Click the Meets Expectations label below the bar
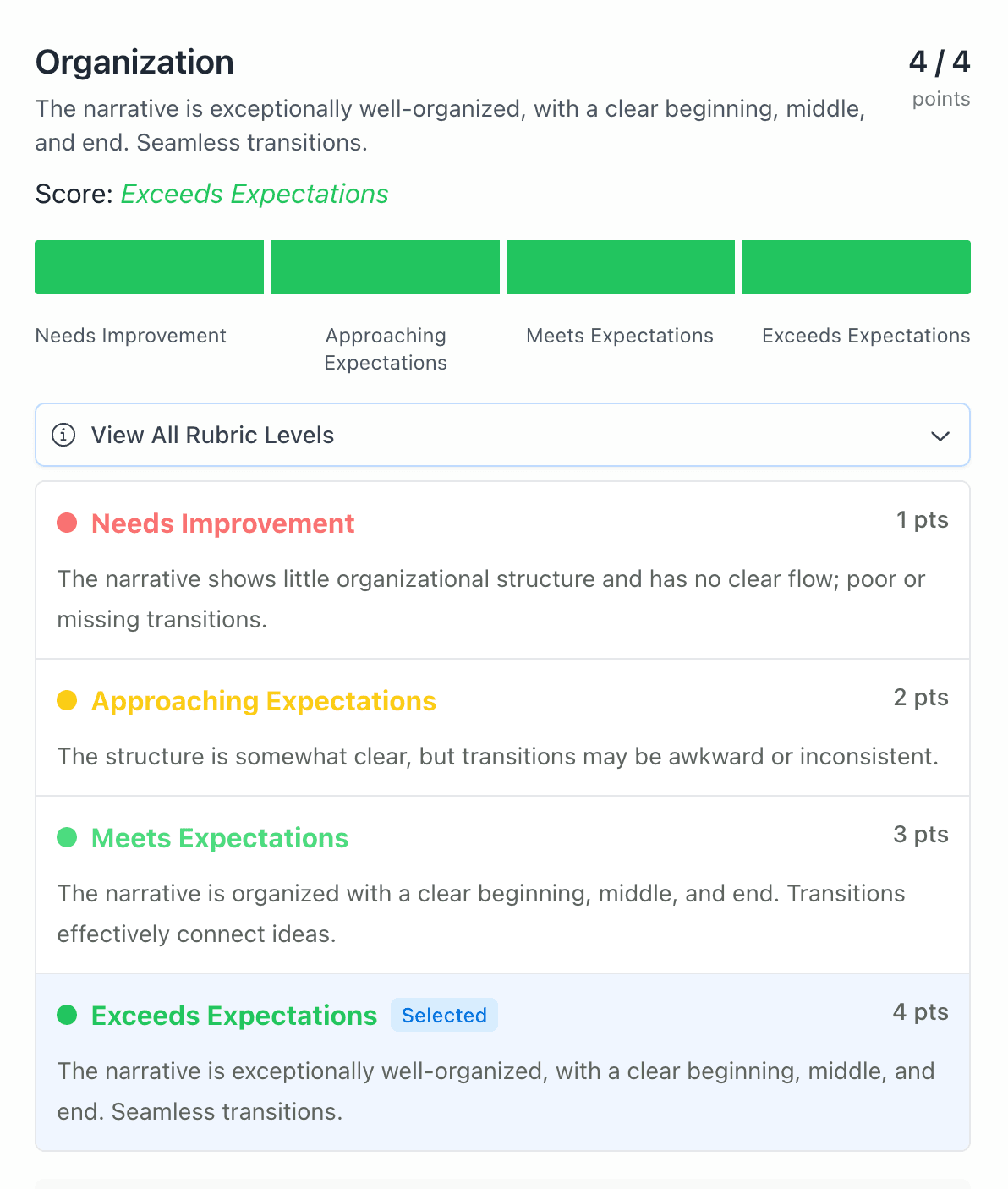This screenshot has width=1008, height=1189. [619, 336]
